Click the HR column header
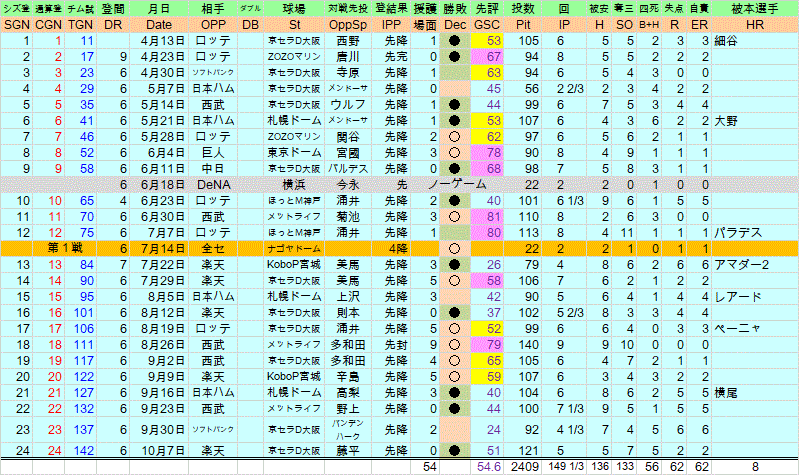Screen dimensions: 799x475 [755, 25]
